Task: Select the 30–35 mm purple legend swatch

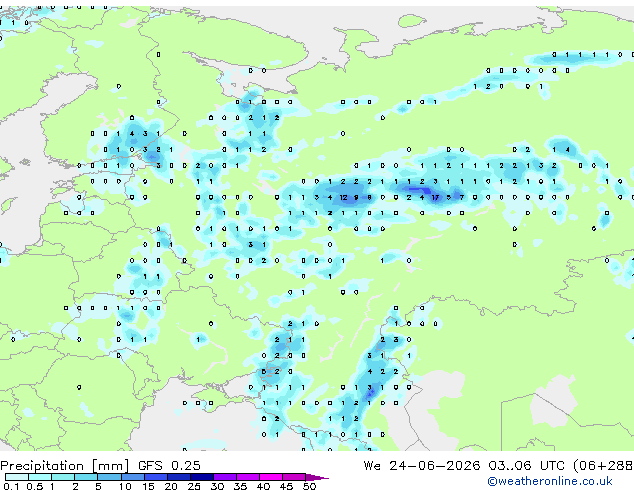Action: click(x=225, y=477)
